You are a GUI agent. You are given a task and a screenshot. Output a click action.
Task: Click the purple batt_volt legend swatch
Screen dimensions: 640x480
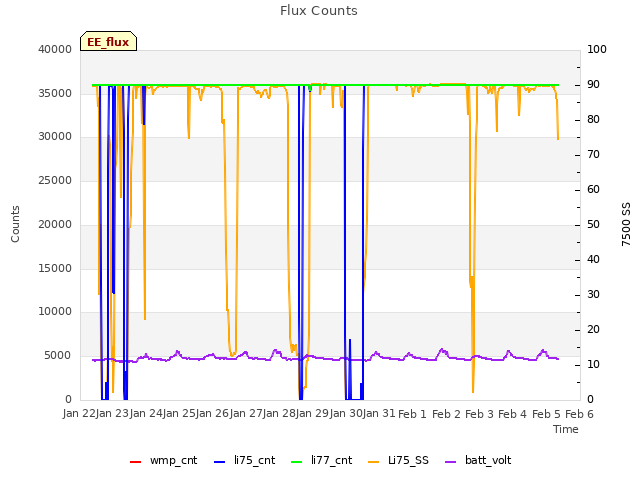point(450,462)
